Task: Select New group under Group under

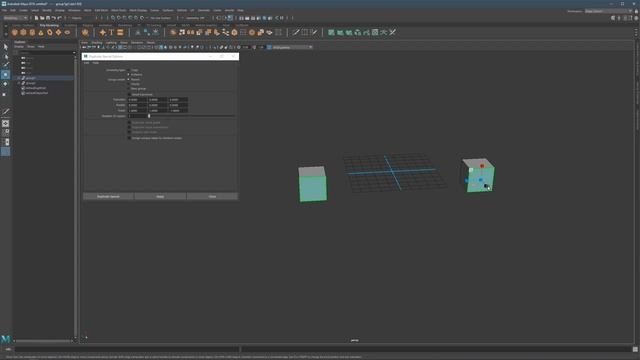Action: click(129, 89)
